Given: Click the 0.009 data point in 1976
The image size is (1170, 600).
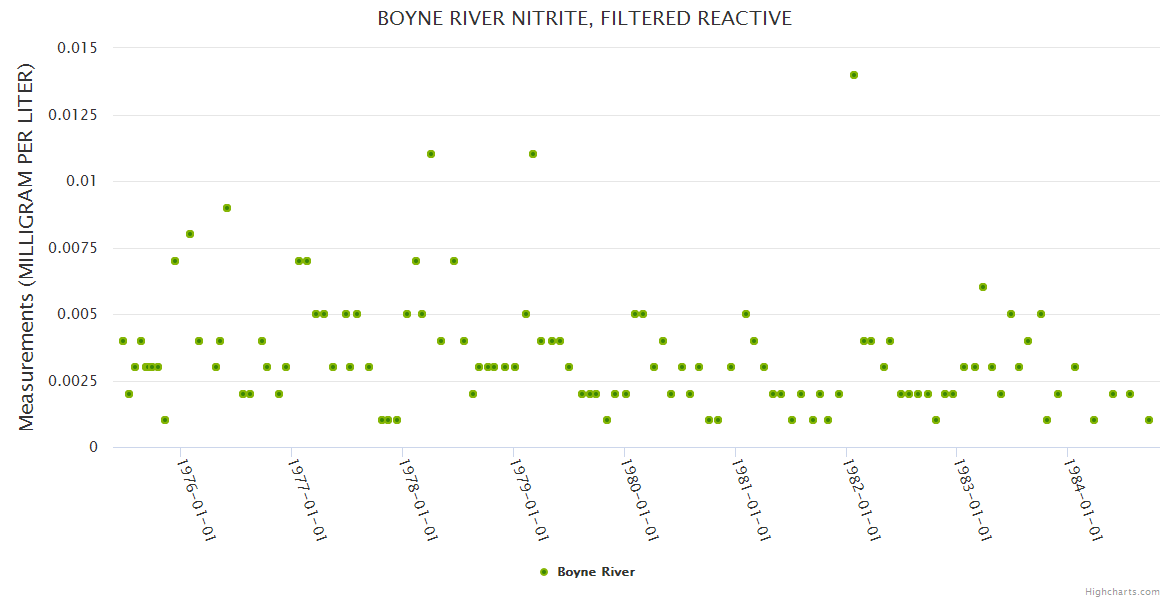Looking at the screenshot, I should point(227,208).
